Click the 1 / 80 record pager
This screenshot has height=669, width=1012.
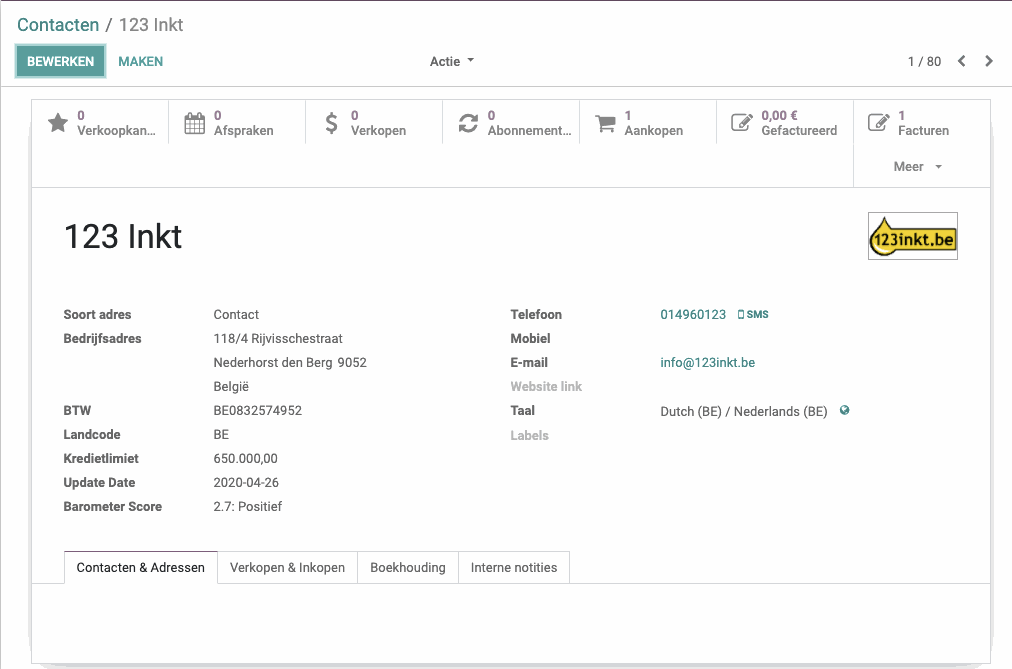(924, 61)
